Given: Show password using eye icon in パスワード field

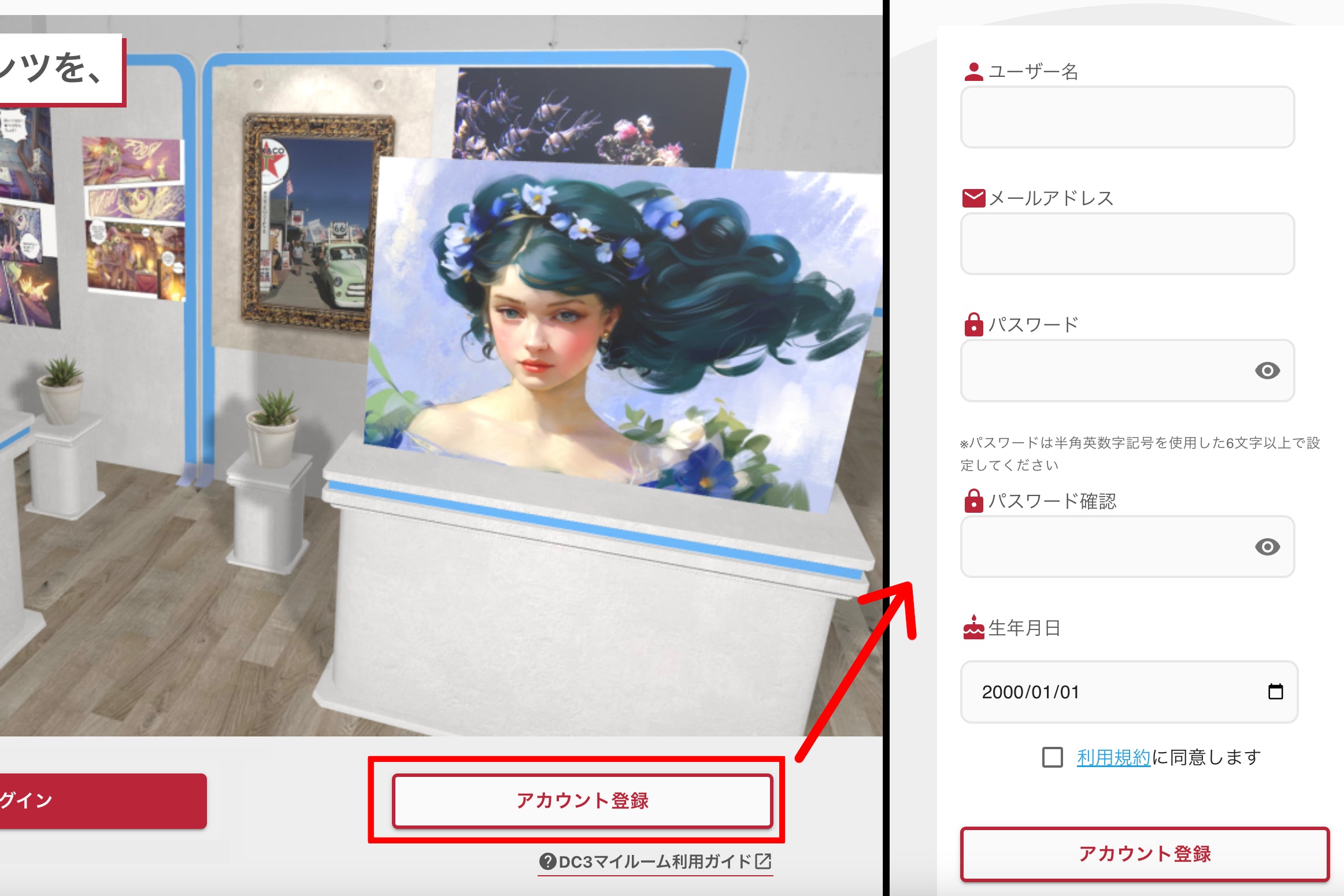Looking at the screenshot, I should click(x=1267, y=371).
